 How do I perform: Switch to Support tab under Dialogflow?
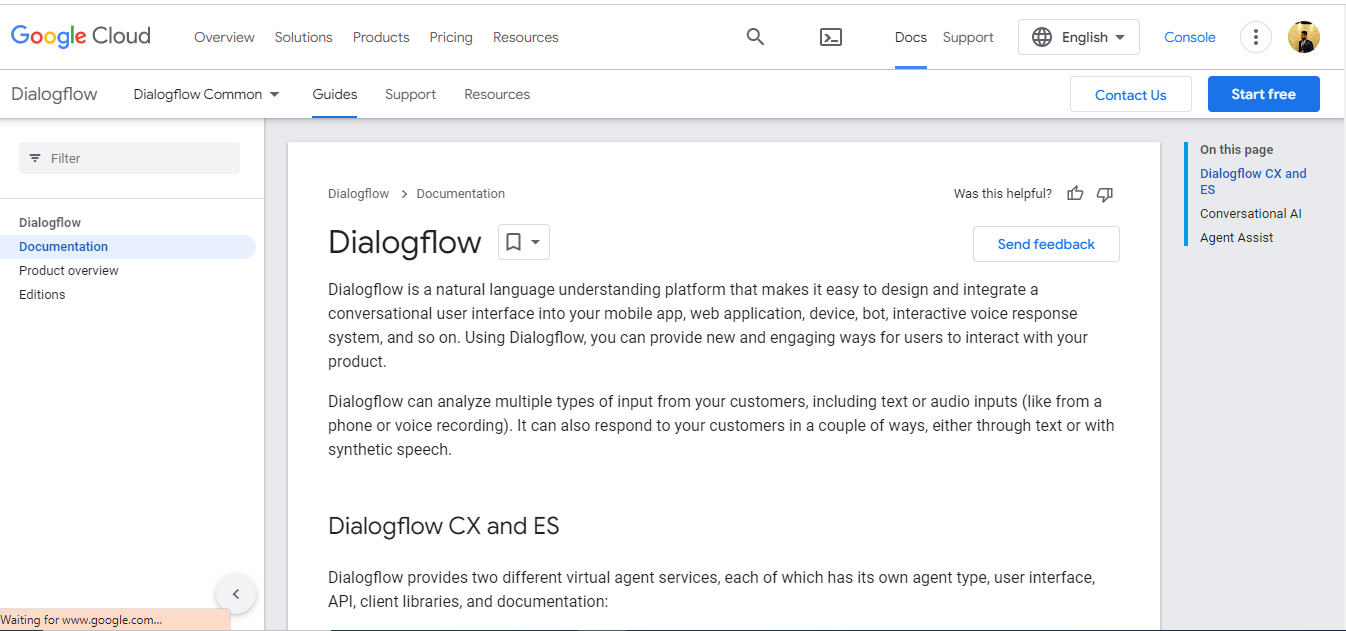[410, 94]
